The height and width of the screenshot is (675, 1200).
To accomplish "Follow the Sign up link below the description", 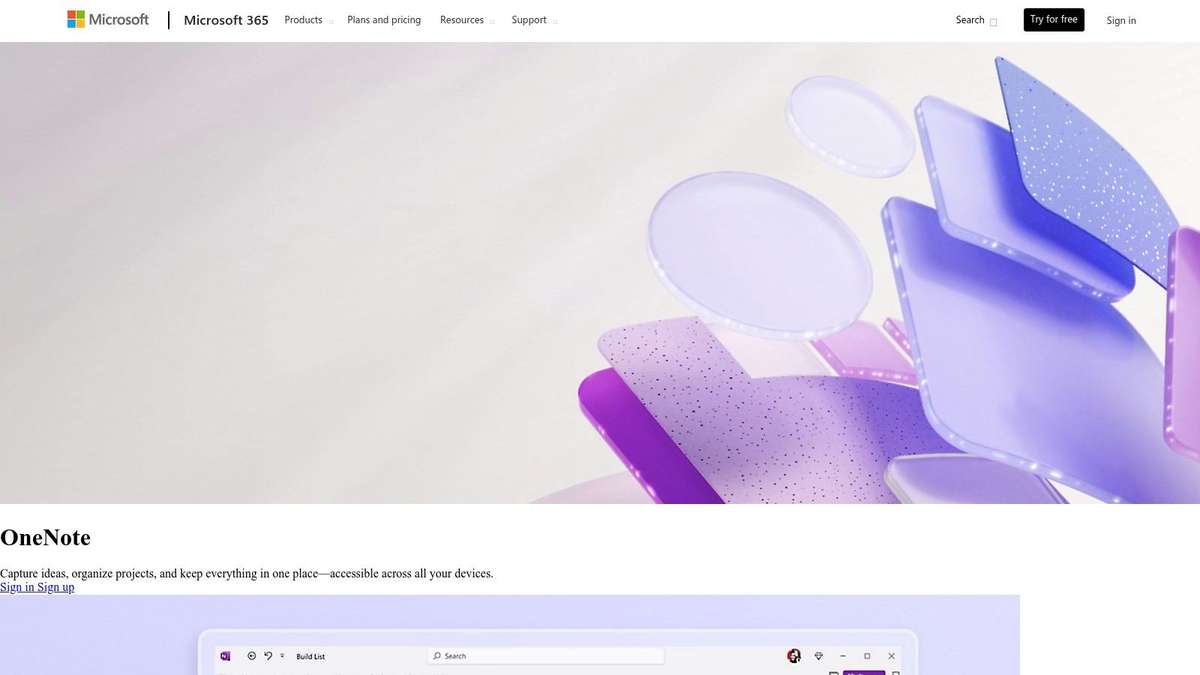I will click(x=56, y=586).
